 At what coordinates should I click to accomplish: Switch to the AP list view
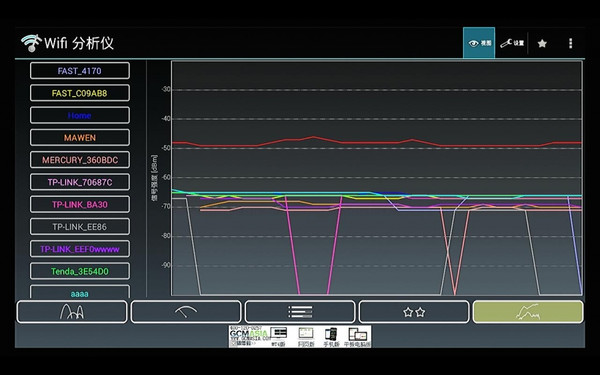coord(300,312)
